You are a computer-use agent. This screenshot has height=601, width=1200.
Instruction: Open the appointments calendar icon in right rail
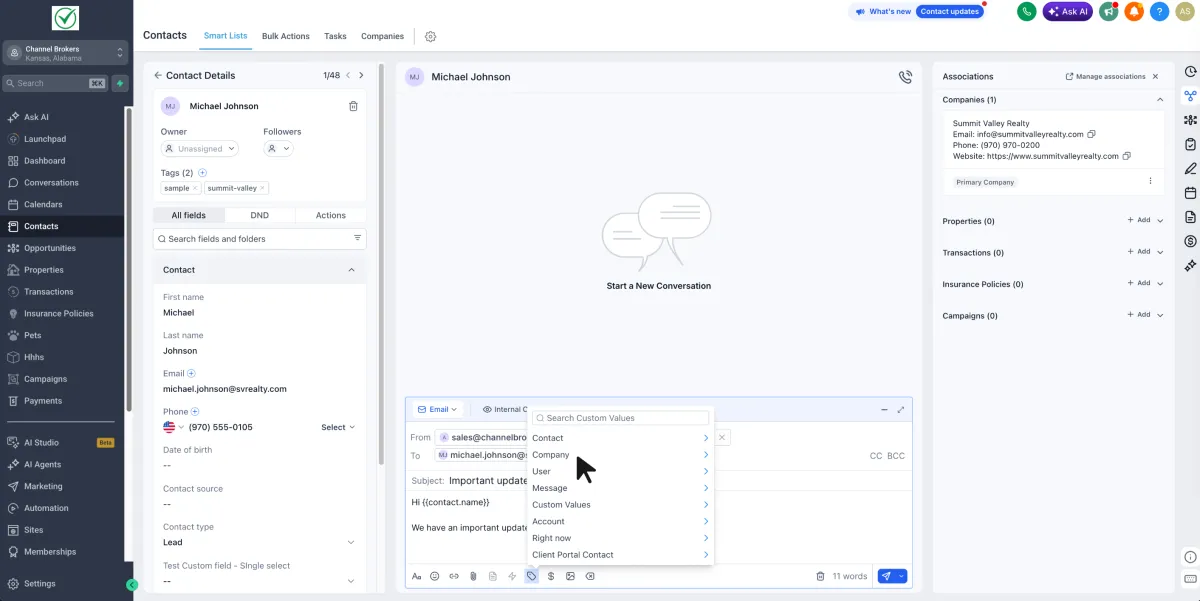click(1190, 193)
